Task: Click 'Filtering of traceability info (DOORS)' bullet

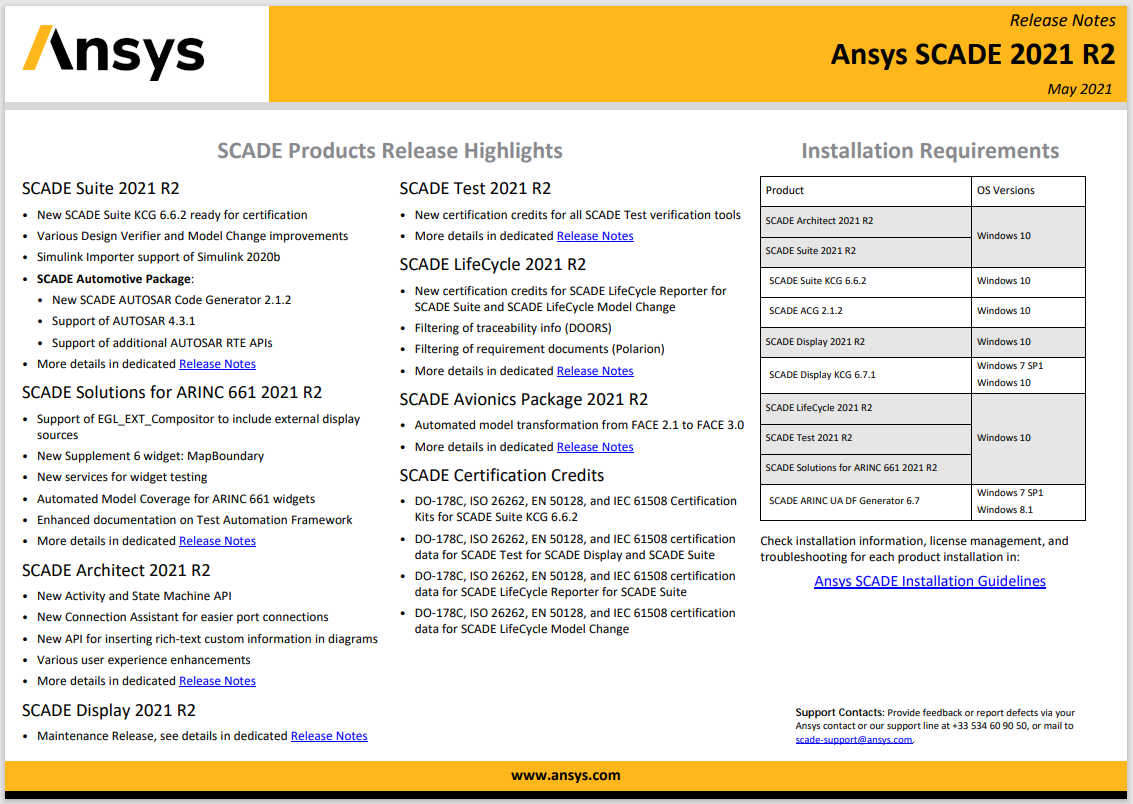Action: (513, 328)
